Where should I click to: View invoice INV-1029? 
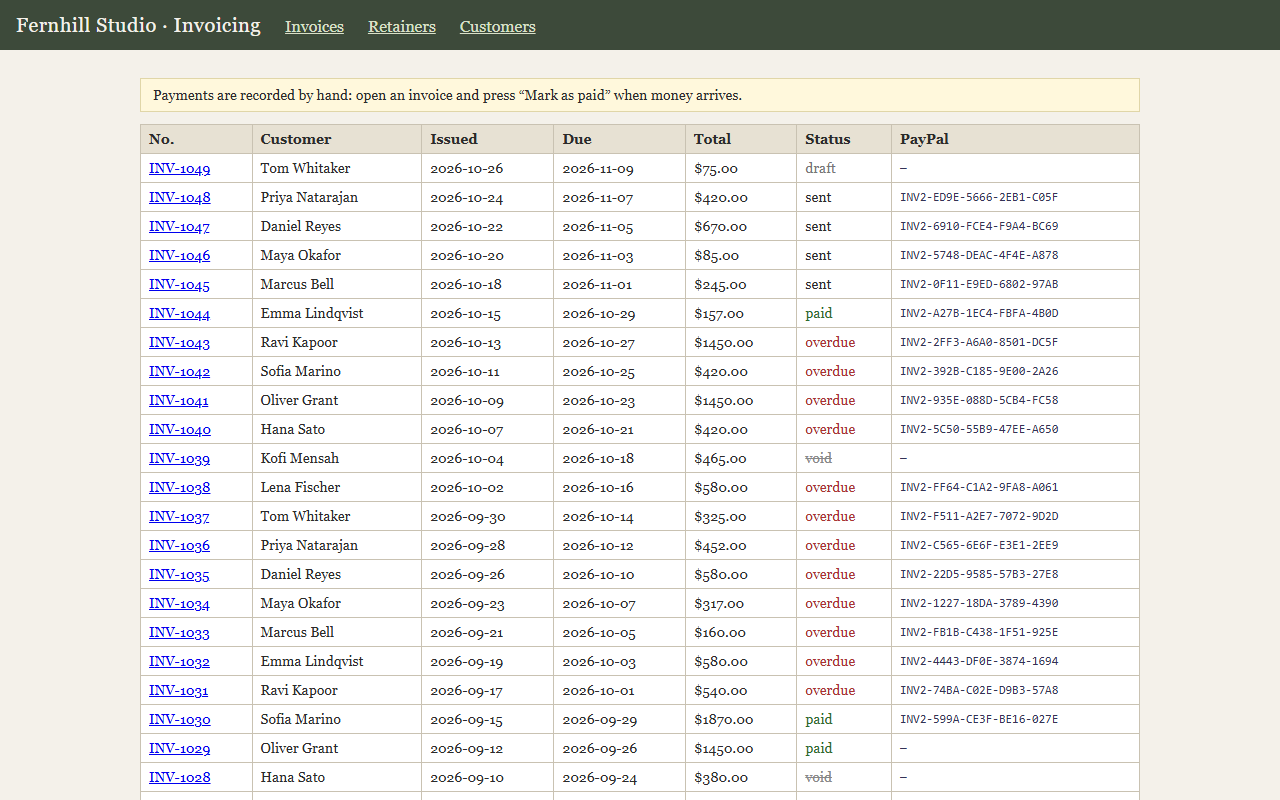180,749
